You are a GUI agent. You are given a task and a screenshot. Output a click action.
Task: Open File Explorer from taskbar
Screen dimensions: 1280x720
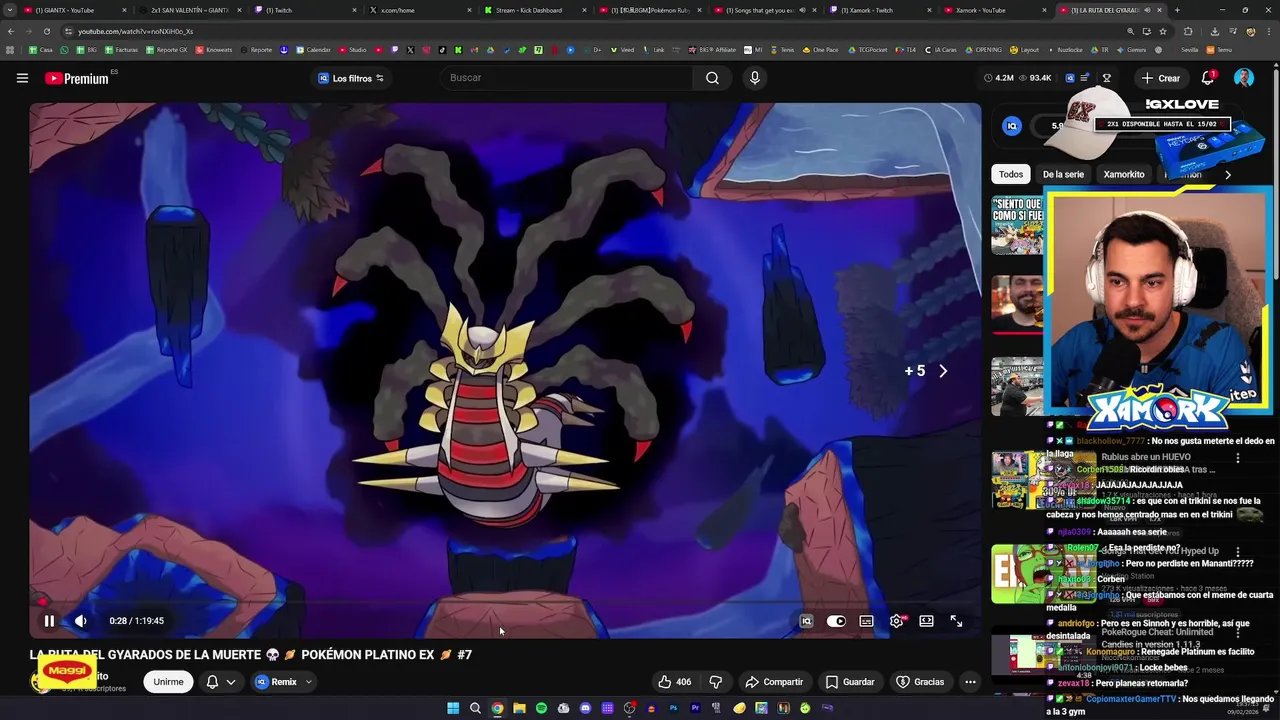click(x=519, y=708)
